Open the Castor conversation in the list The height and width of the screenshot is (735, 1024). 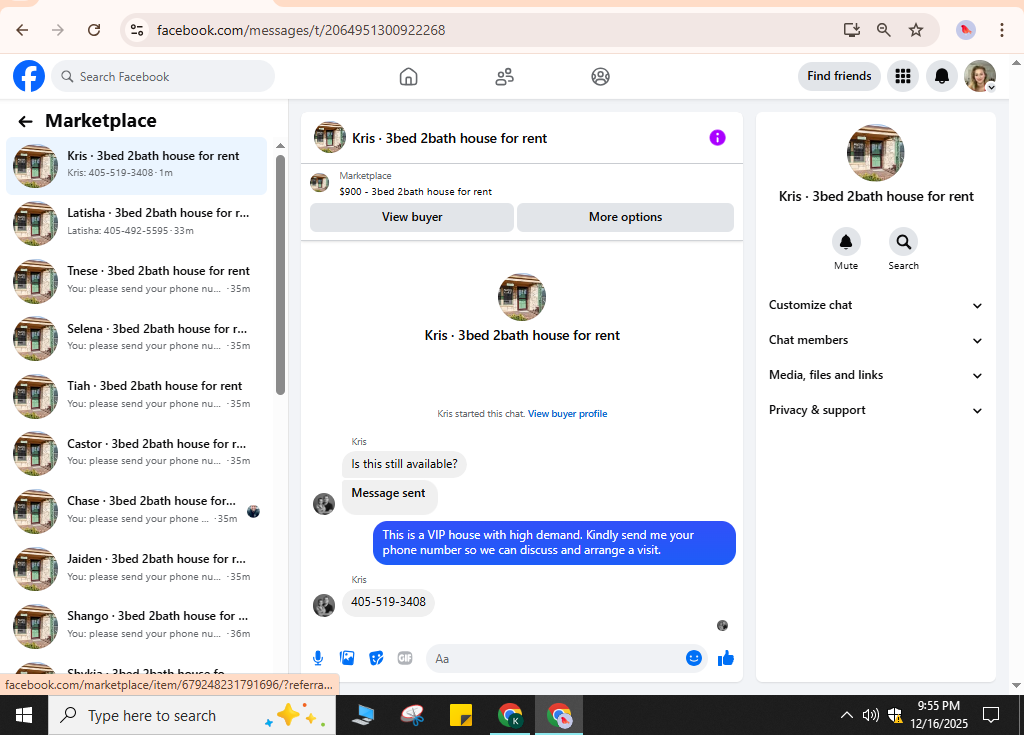tap(136, 453)
